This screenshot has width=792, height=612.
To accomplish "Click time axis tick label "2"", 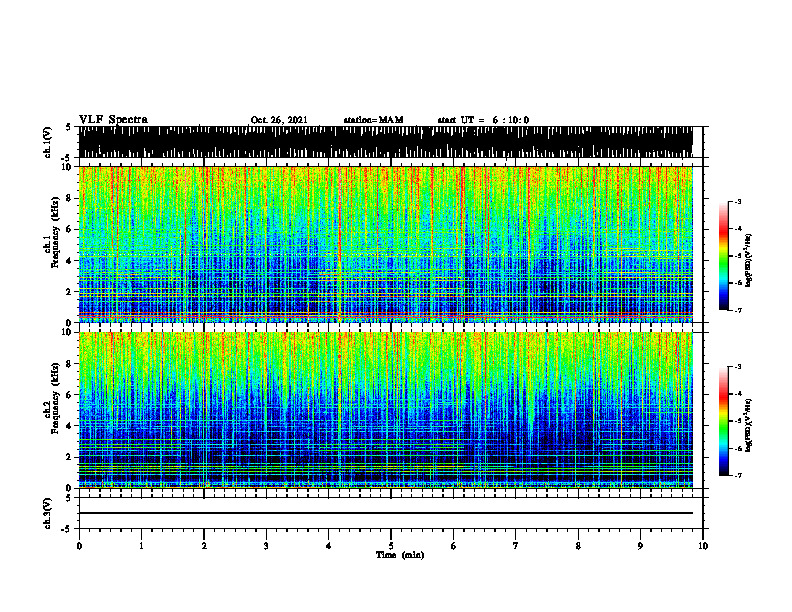I will coord(204,546).
